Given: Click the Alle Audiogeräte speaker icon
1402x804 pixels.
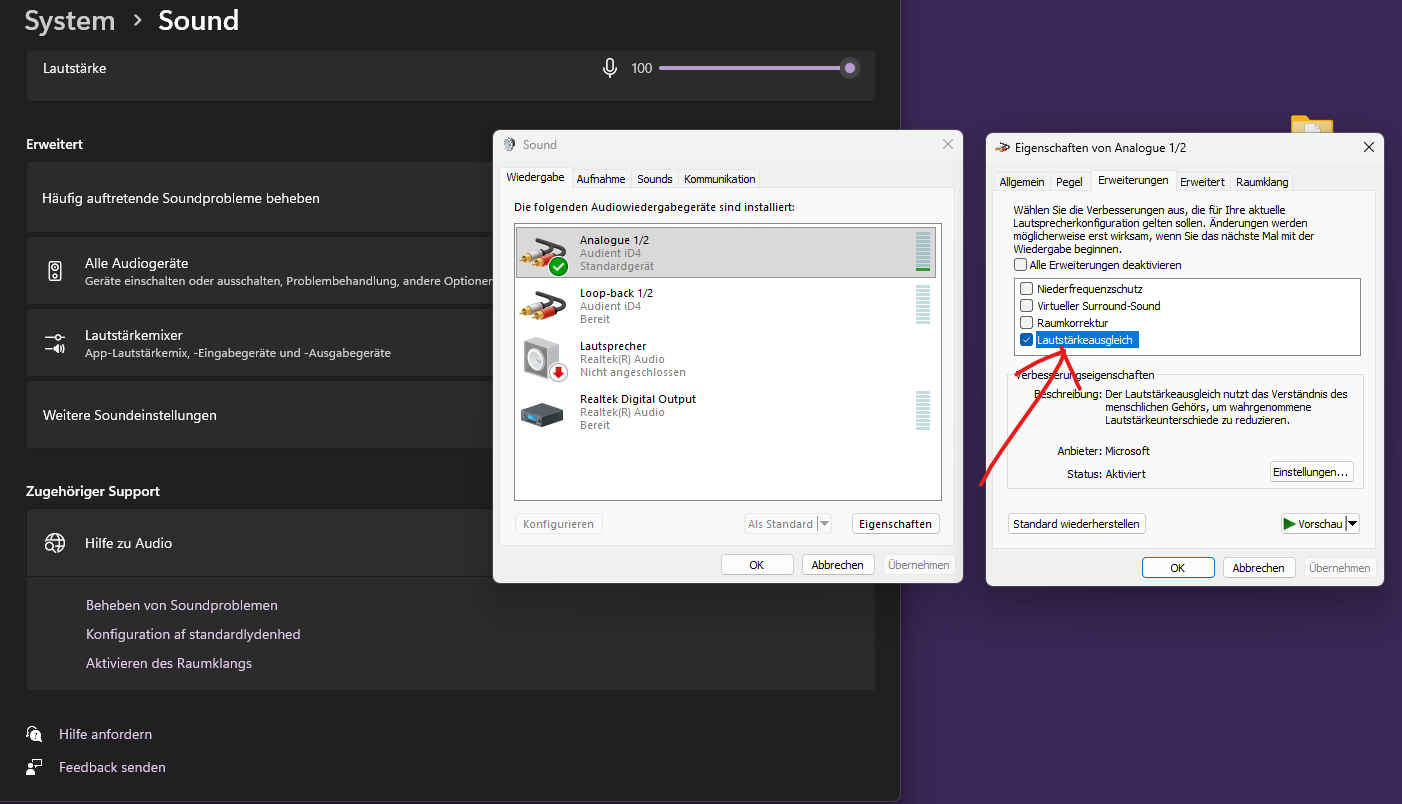Looking at the screenshot, I should point(55,271).
